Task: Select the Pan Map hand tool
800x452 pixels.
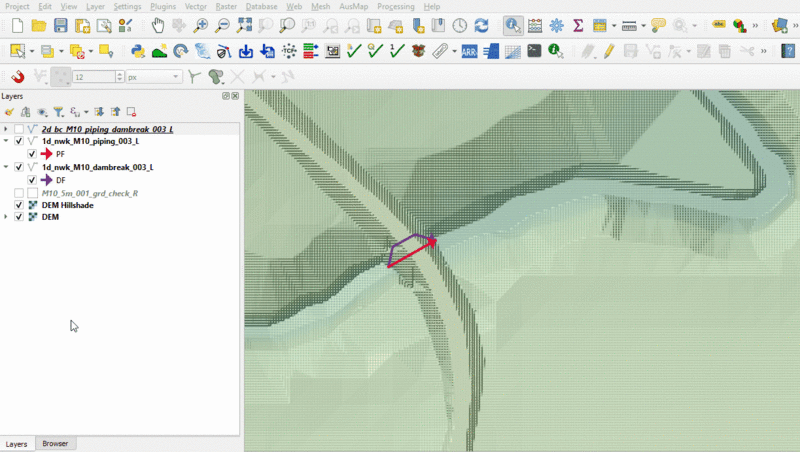Action: (158, 25)
